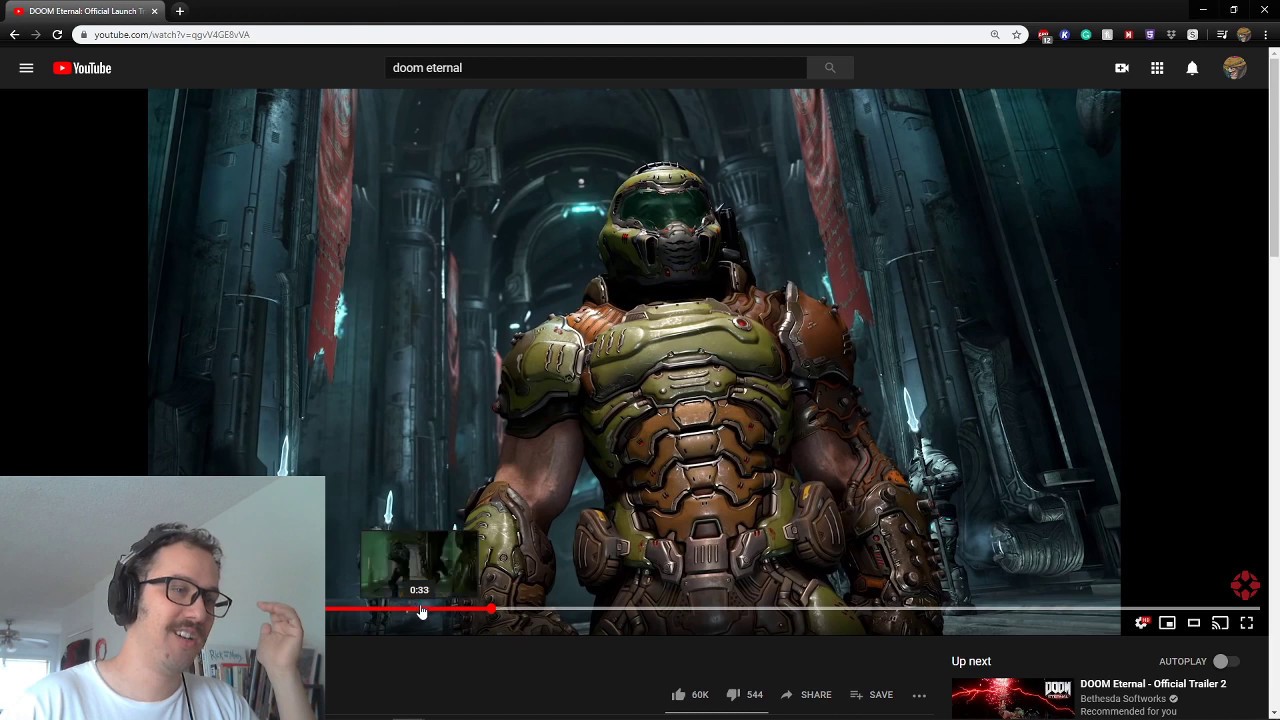Open more actions ellipsis under video

tap(919, 695)
